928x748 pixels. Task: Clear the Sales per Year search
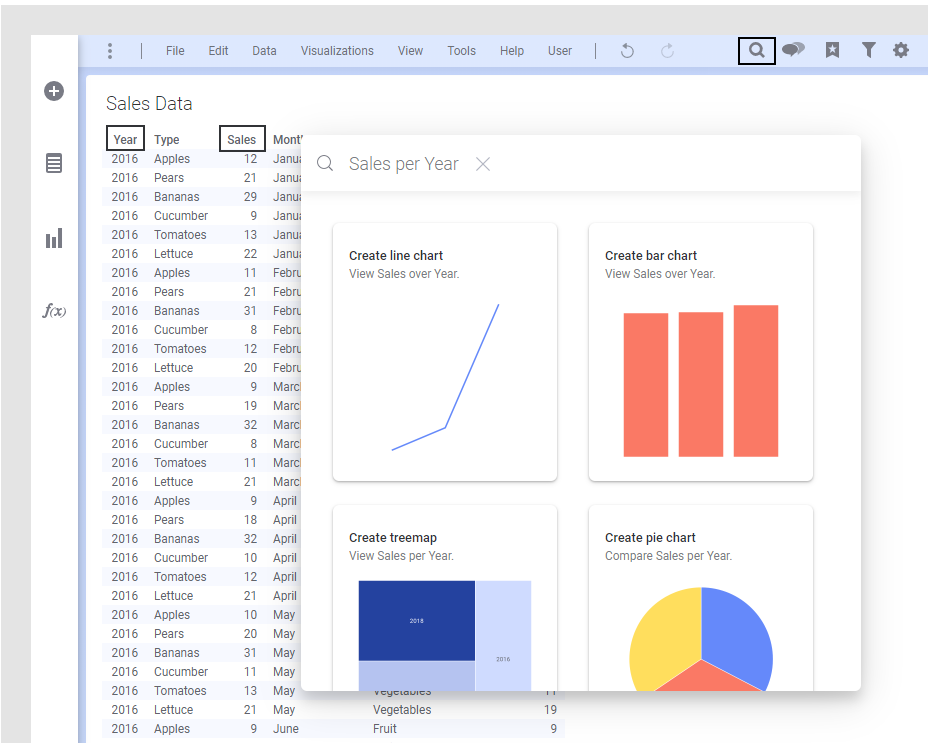click(483, 164)
